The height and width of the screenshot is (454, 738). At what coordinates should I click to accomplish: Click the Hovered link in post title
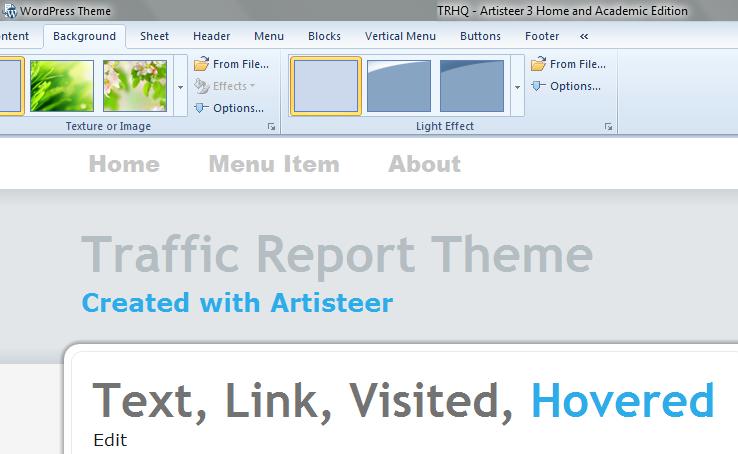pyautogui.click(x=623, y=400)
